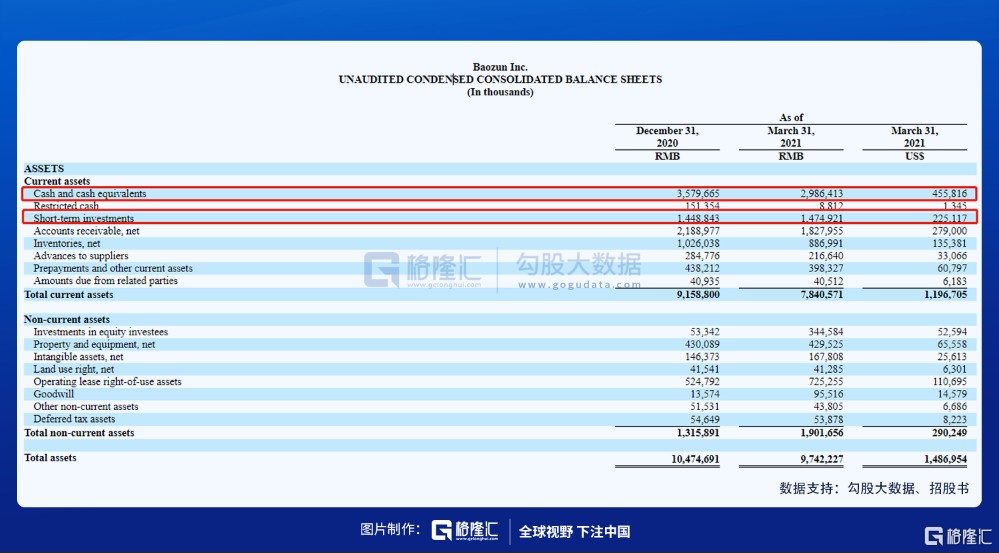Click the 'Deferred tax assets' label
Viewport: 999px width, 553px height.
coord(75,419)
